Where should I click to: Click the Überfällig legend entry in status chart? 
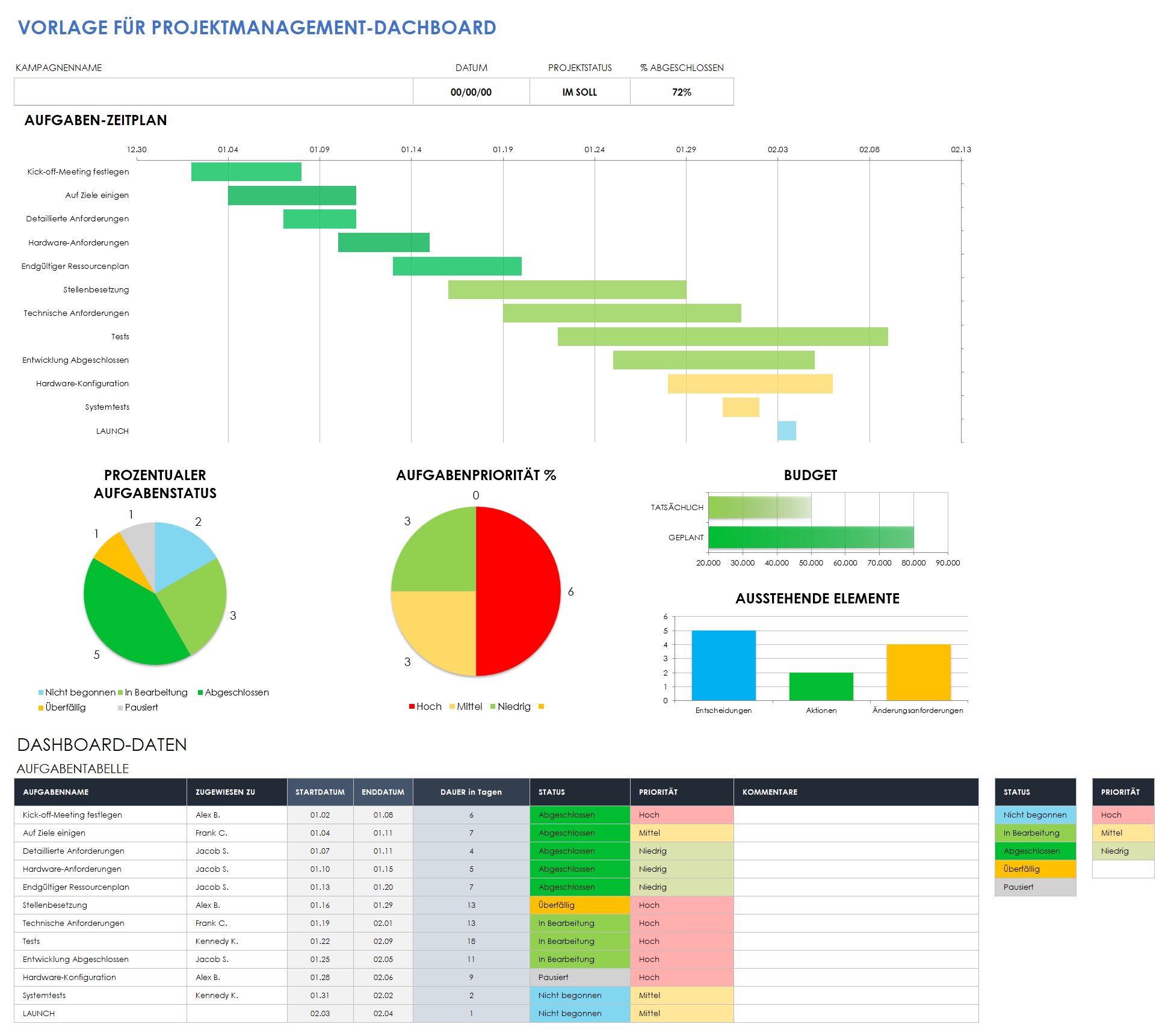(62, 708)
